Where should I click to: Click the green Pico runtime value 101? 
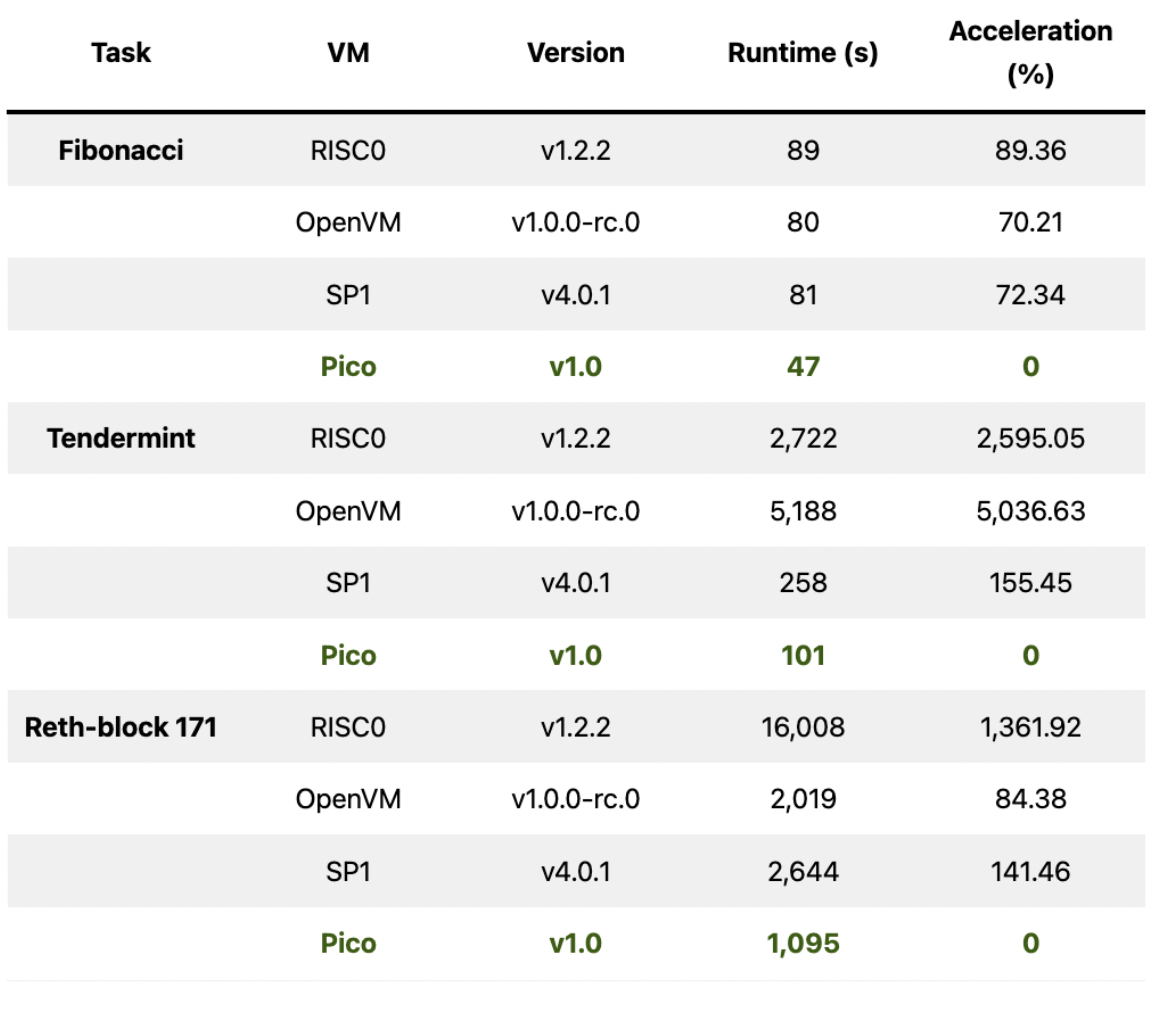click(802, 656)
